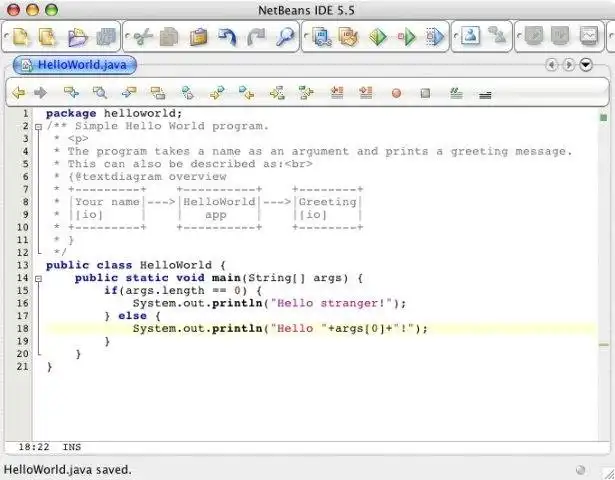Image resolution: width=615 pixels, height=480 pixels.
Task: Click the Debug Main Project green arrow icon
Action: (x=407, y=37)
